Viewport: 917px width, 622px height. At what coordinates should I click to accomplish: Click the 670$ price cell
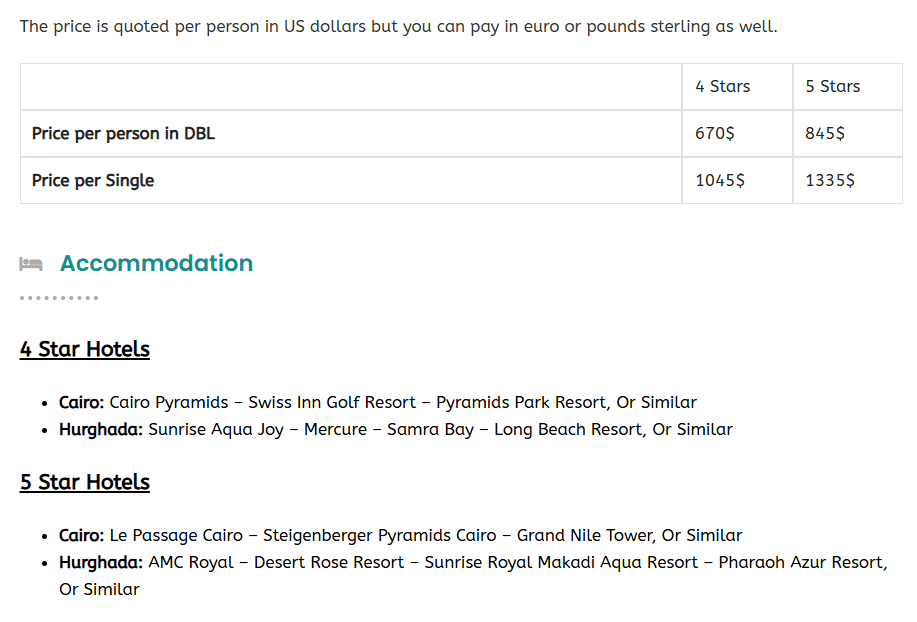click(x=715, y=134)
